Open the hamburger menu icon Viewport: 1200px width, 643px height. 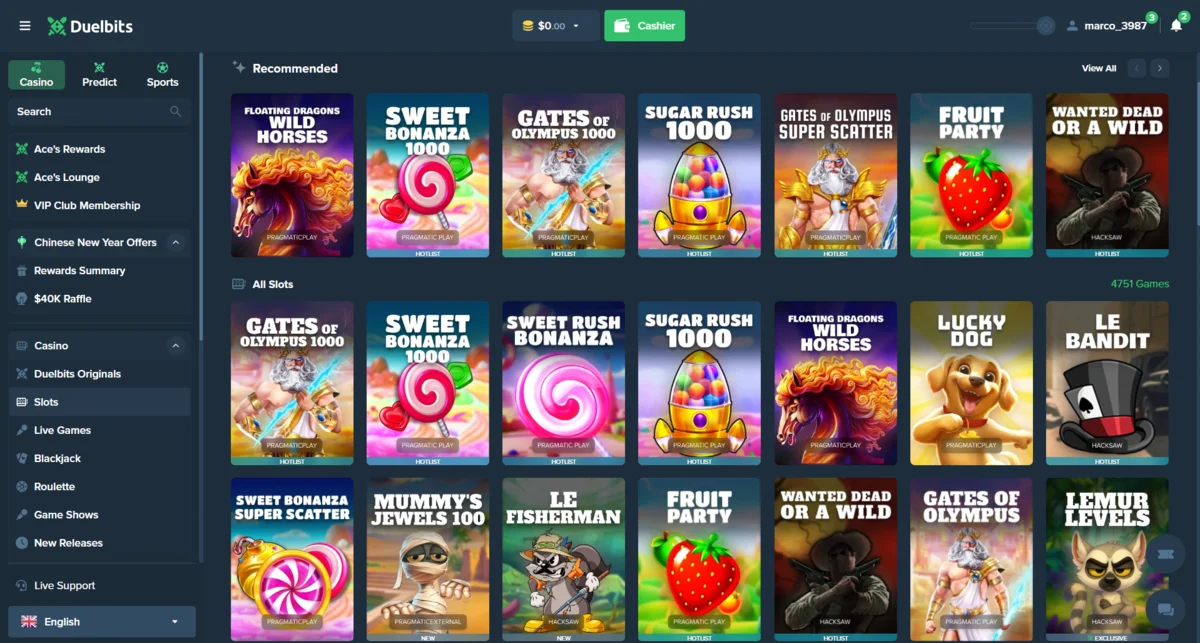click(x=25, y=26)
